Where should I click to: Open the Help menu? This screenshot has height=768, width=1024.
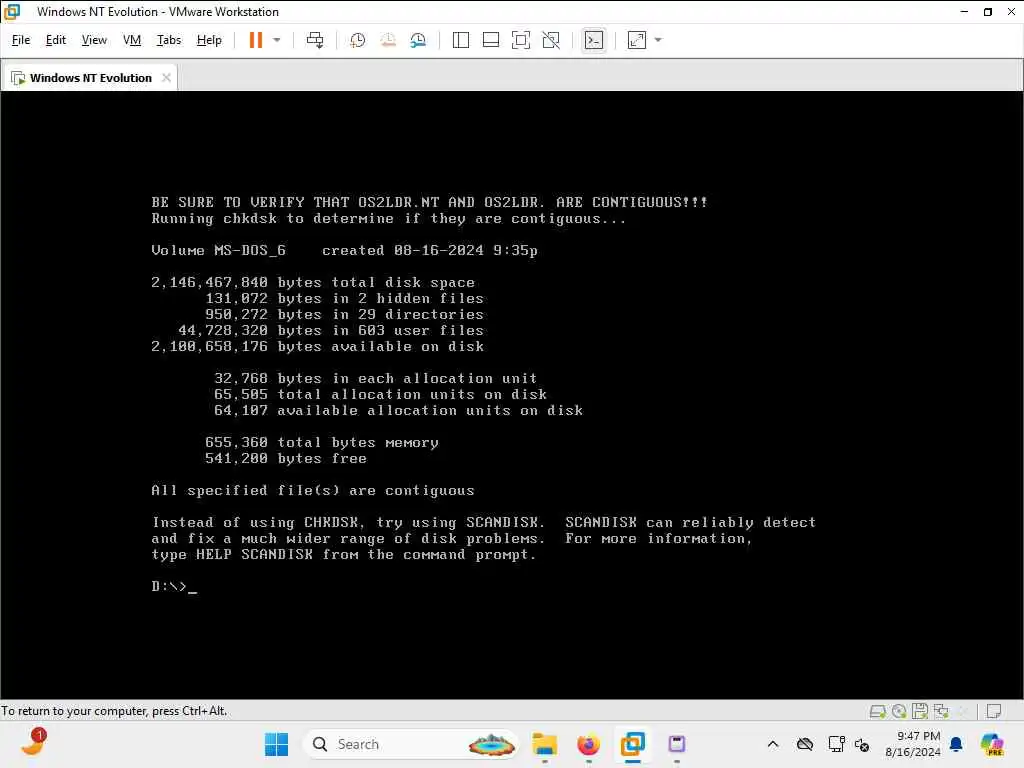(209, 40)
